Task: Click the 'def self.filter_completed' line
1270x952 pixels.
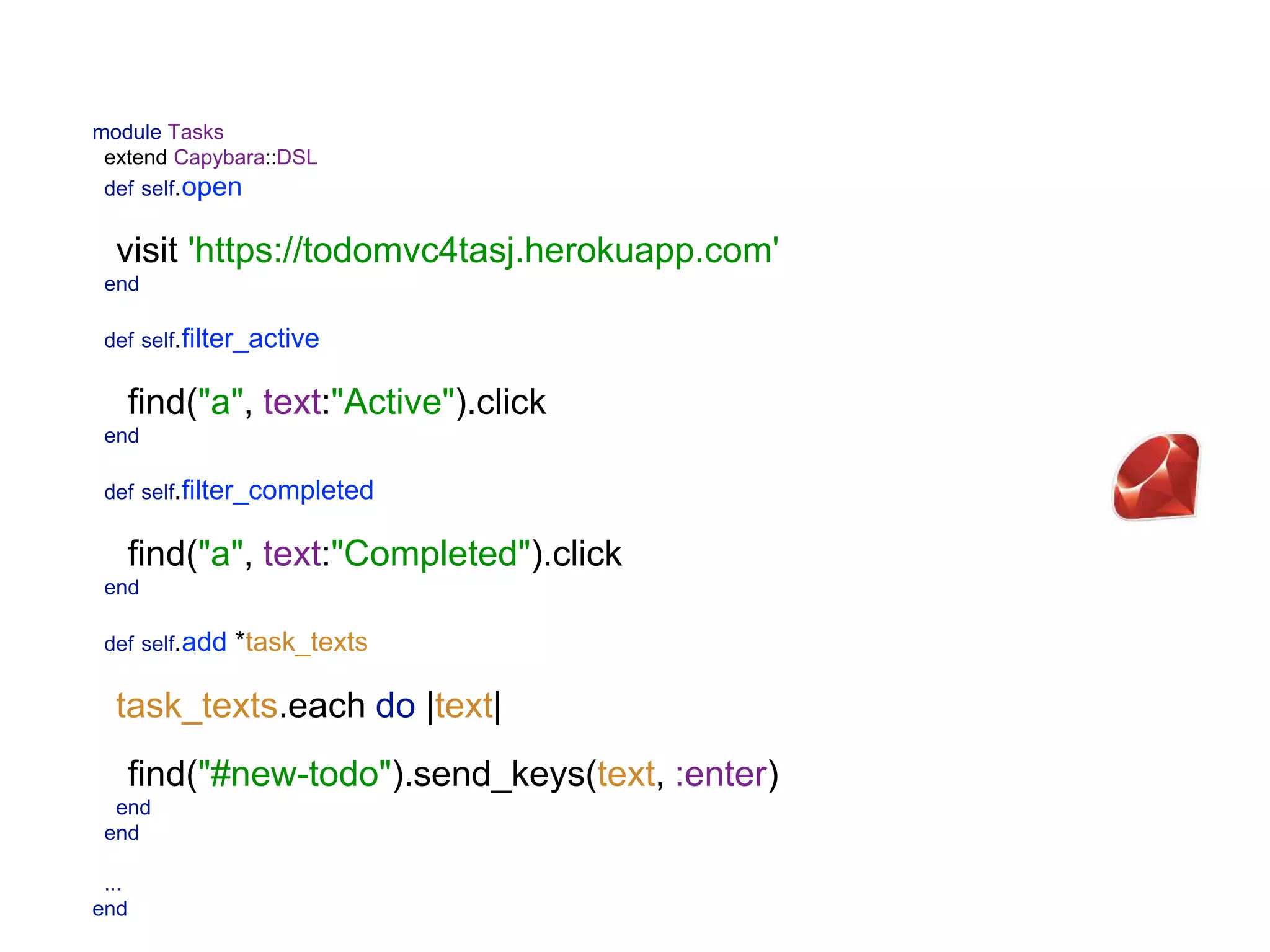Action: click(239, 490)
